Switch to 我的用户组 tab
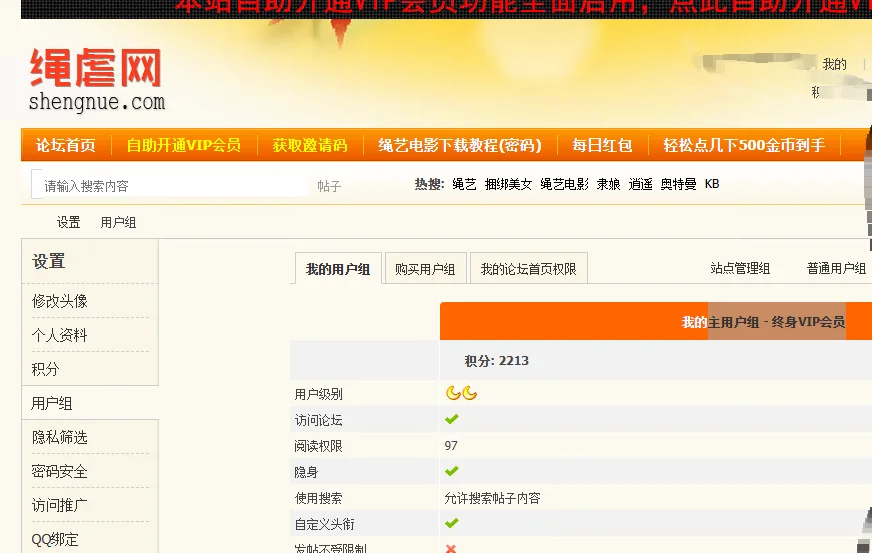Screen dimensions: 872x553 click(338, 269)
